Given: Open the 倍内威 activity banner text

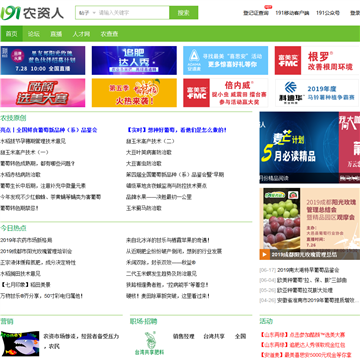Looking at the screenshot, I should pyautogui.click(x=239, y=93).
